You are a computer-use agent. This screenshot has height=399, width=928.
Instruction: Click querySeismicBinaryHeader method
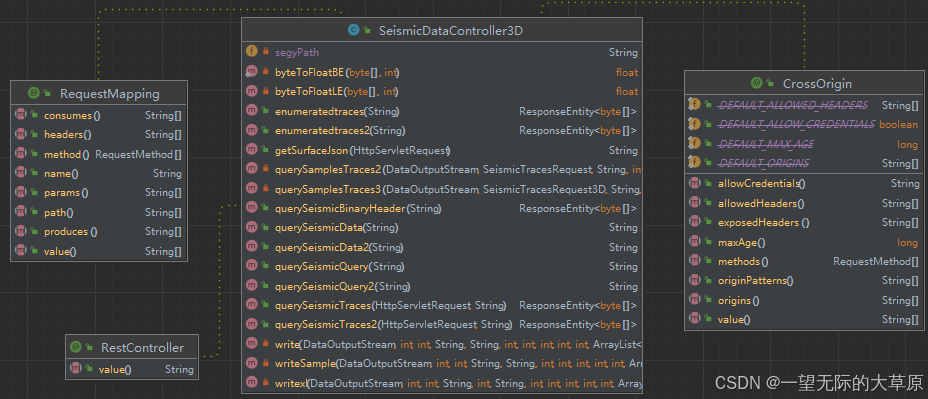tap(442, 208)
